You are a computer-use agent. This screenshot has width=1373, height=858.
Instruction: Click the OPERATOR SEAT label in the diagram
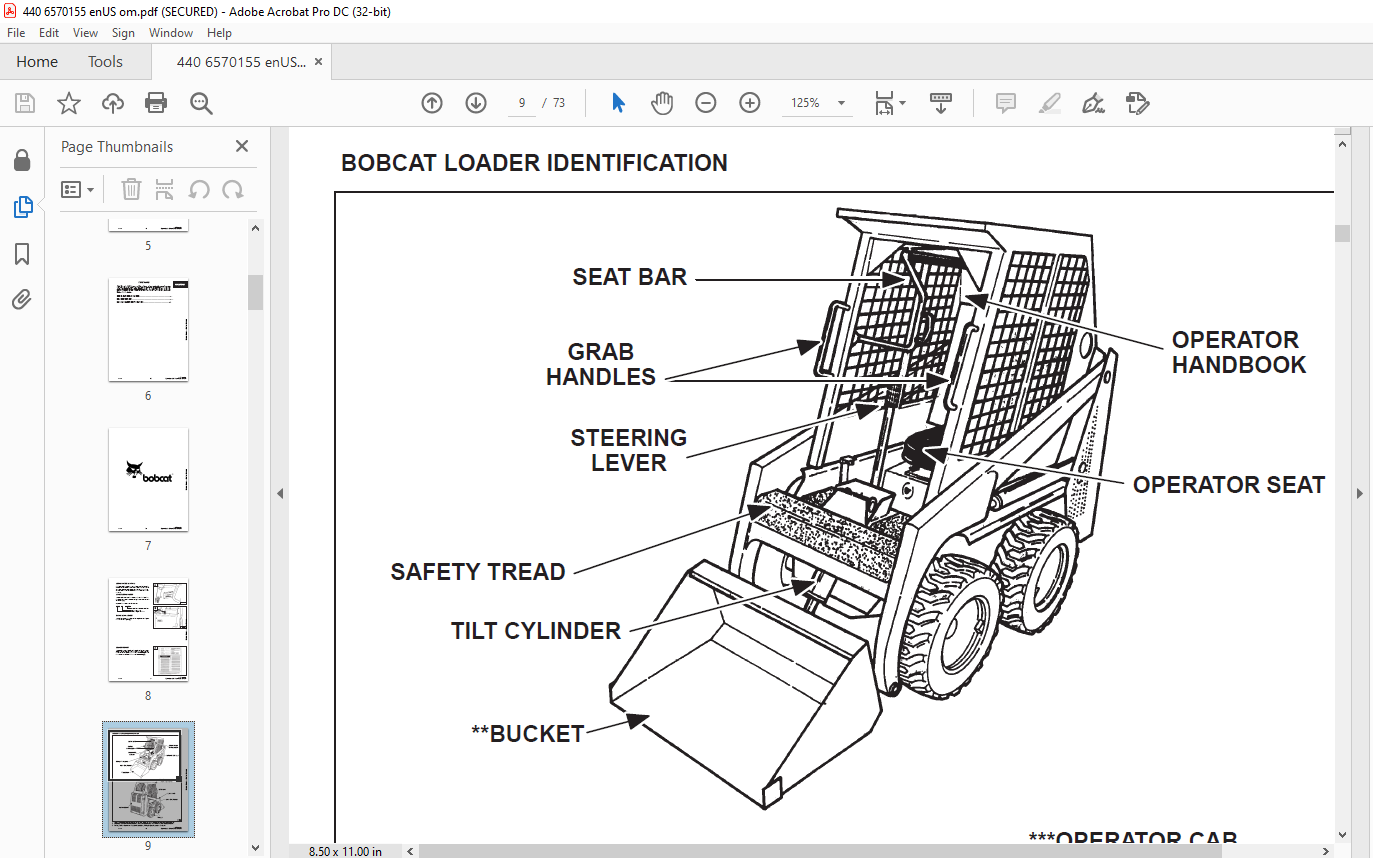tap(1229, 485)
